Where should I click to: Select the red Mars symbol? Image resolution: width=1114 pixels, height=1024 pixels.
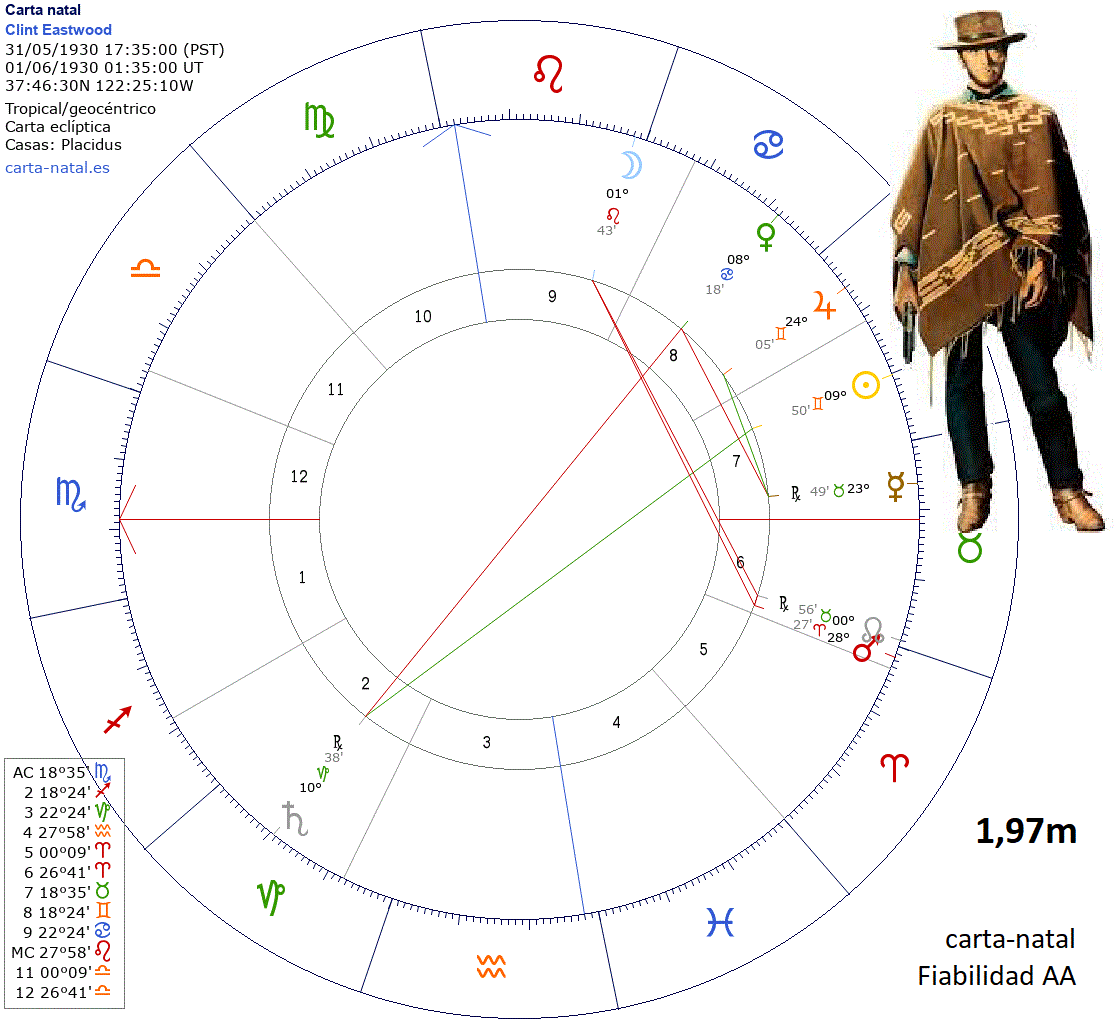point(864,651)
